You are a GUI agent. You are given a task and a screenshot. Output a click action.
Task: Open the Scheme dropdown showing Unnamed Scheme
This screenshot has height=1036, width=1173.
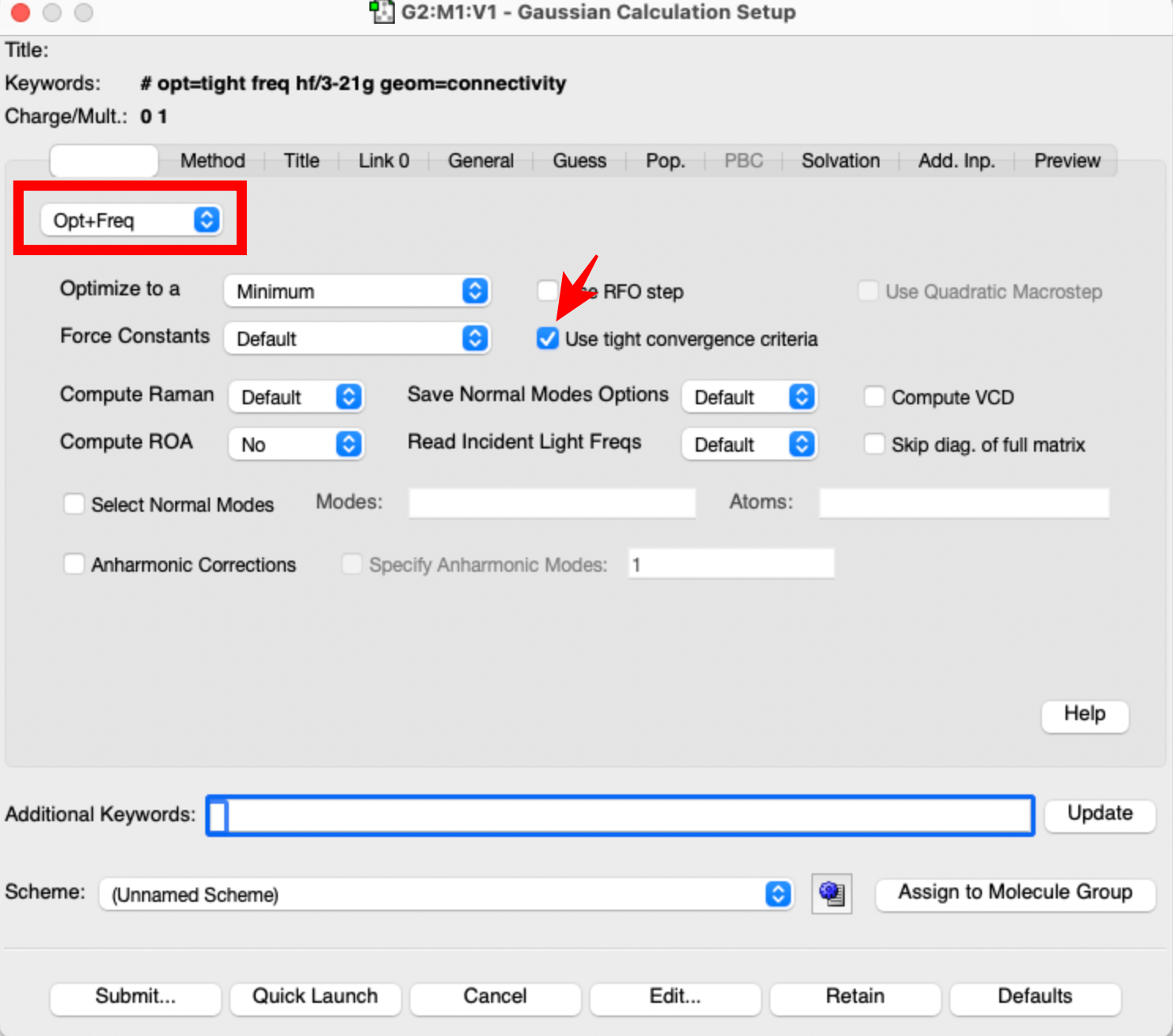(x=446, y=894)
